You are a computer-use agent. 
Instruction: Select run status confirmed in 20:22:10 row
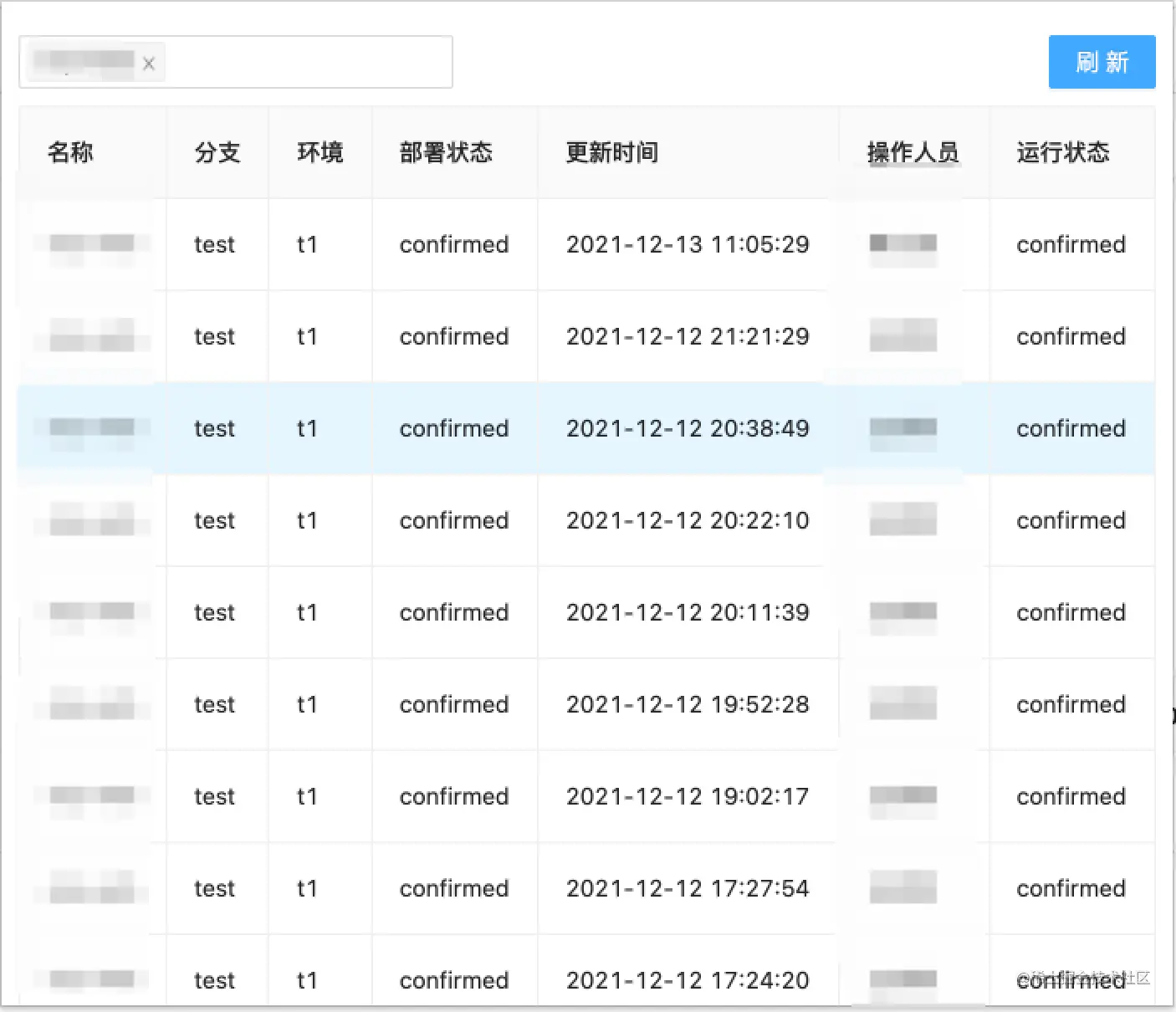pos(1071,520)
